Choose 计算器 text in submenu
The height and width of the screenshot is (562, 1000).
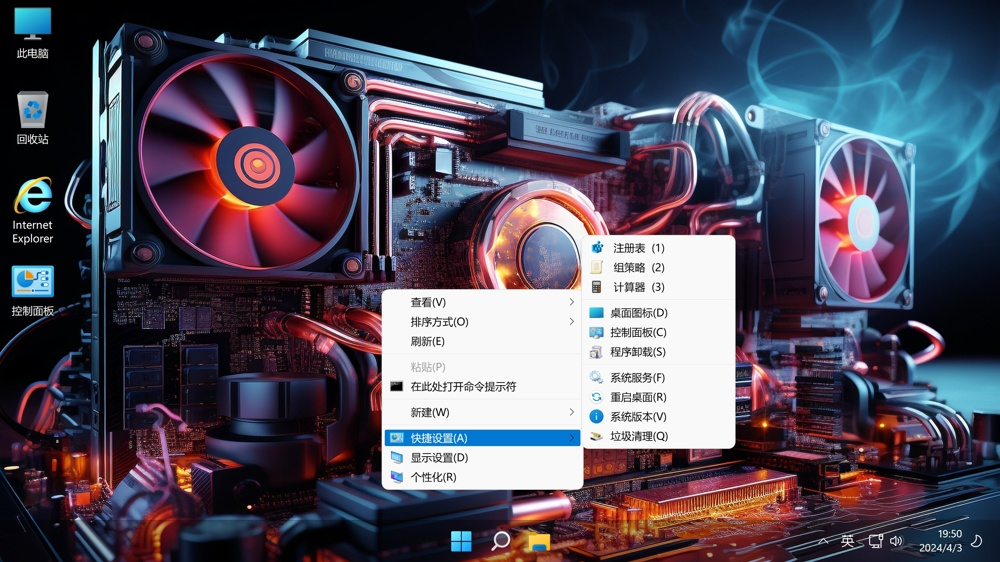click(629, 287)
